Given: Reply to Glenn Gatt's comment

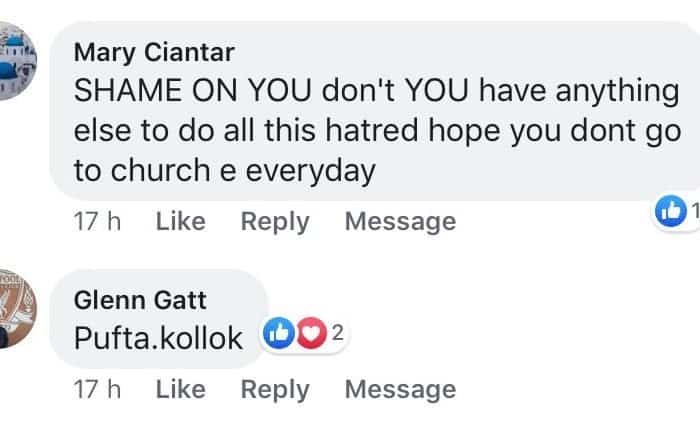Looking at the screenshot, I should point(275,389).
